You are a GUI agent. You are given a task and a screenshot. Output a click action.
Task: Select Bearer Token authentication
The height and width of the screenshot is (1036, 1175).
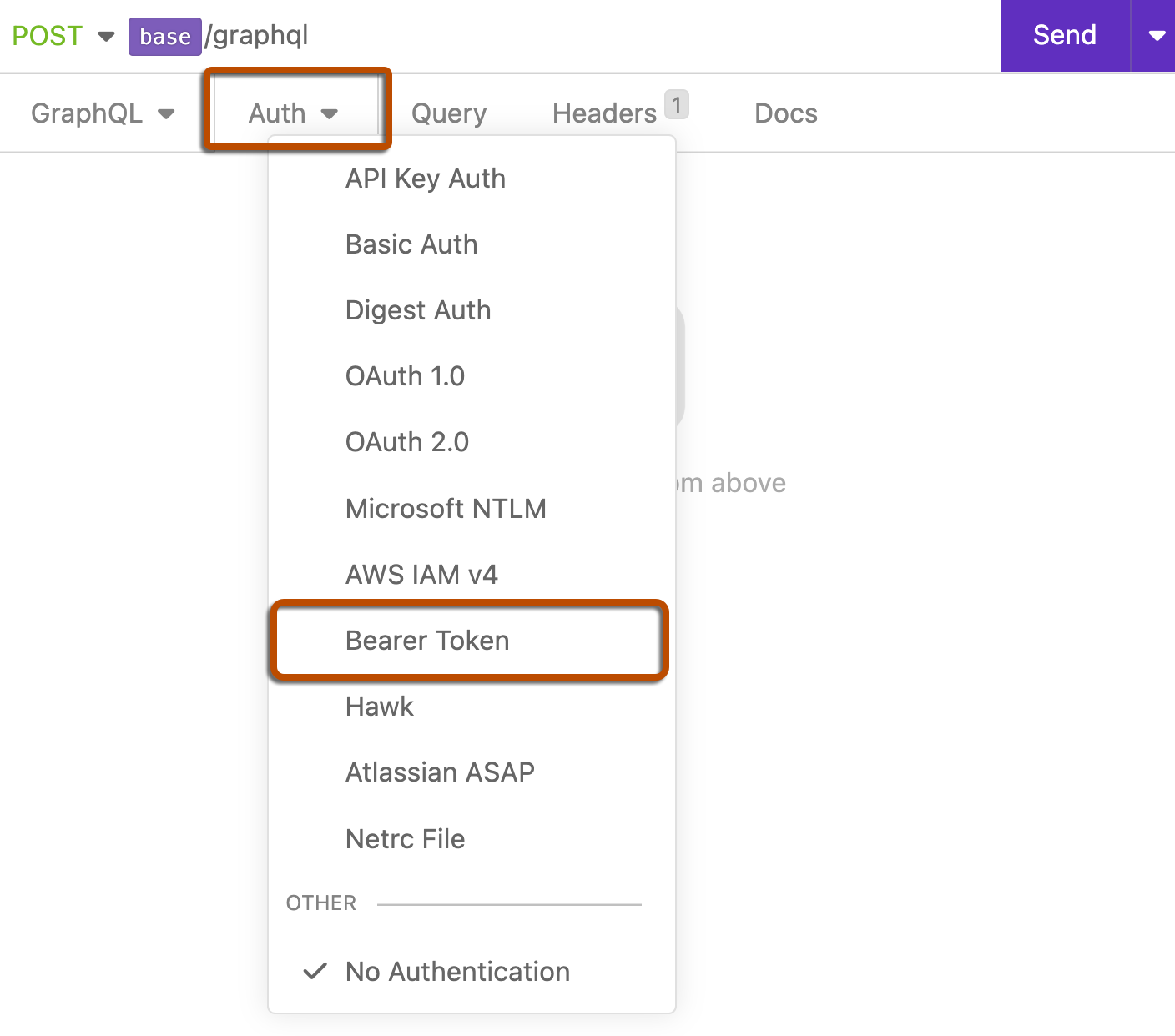coord(427,641)
